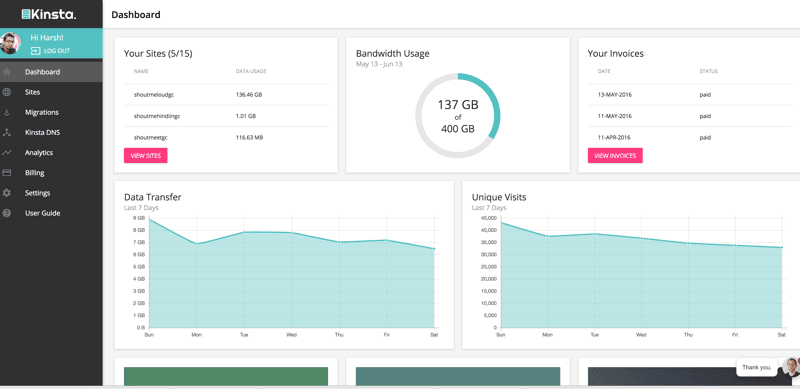This screenshot has height=389, width=800.
Task: Click the DATA USAGE column header
Action: coord(251,71)
